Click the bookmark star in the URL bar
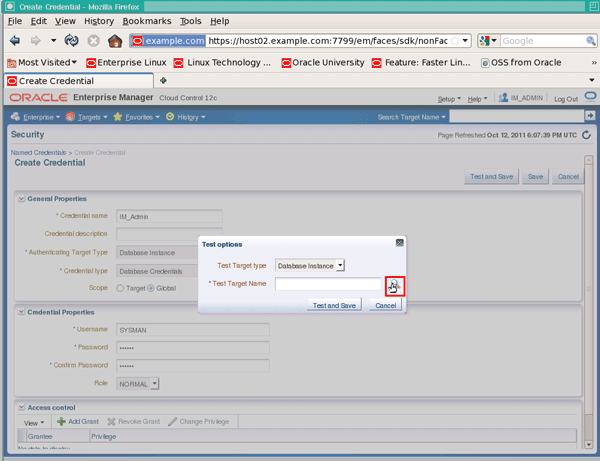Viewport: 600px width, 461px height. tap(455, 41)
